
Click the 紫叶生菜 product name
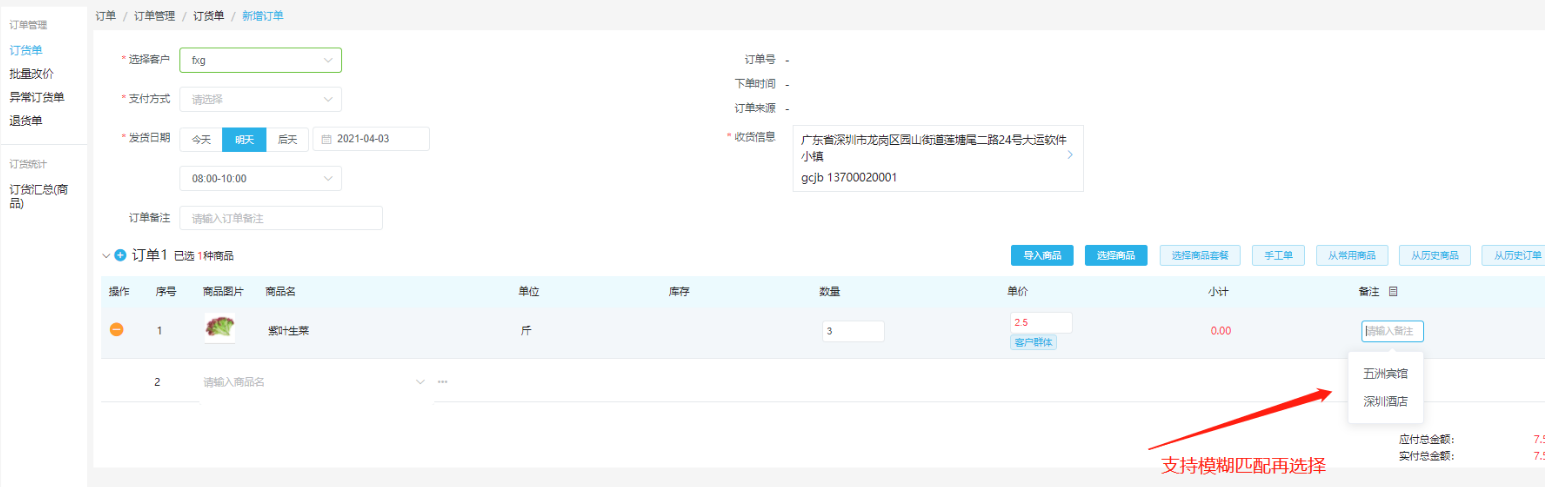click(288, 330)
